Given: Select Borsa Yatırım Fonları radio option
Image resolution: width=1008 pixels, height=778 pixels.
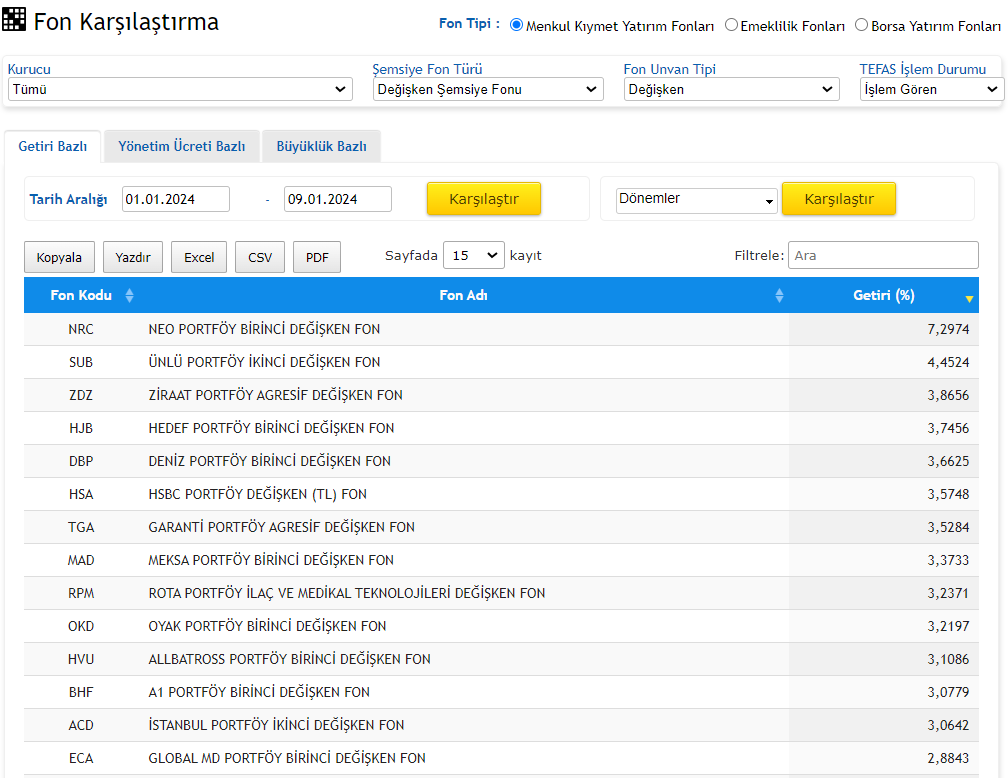Looking at the screenshot, I should click(861, 25).
